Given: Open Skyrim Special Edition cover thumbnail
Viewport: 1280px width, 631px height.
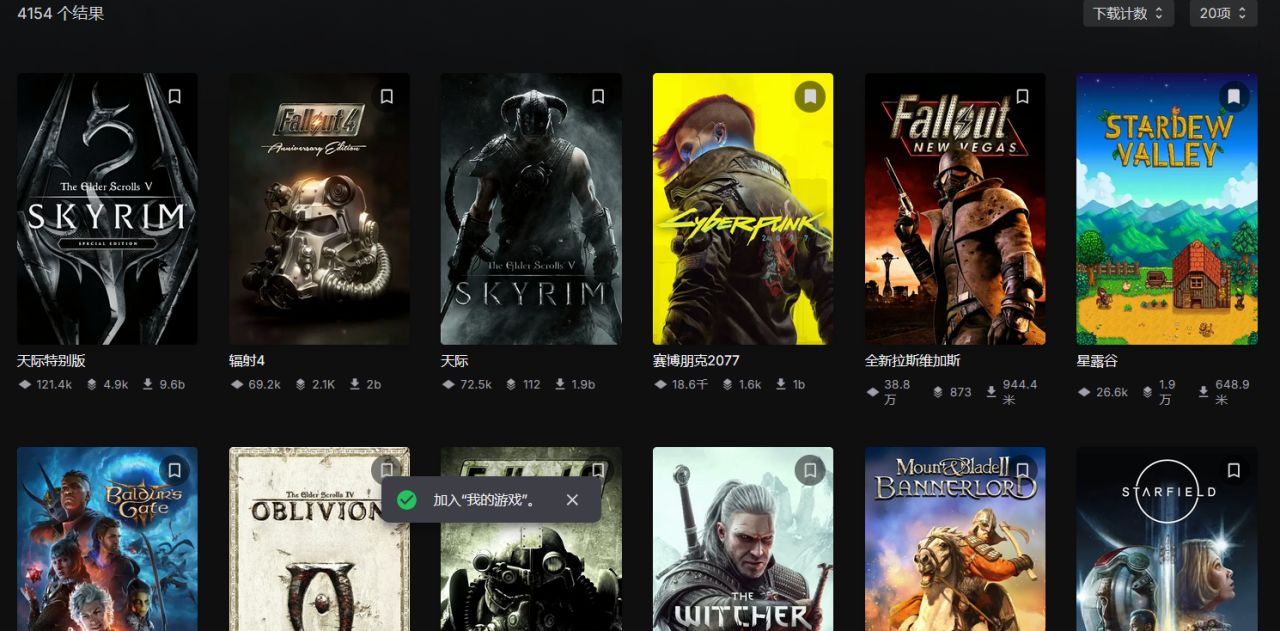Looking at the screenshot, I should coord(107,209).
